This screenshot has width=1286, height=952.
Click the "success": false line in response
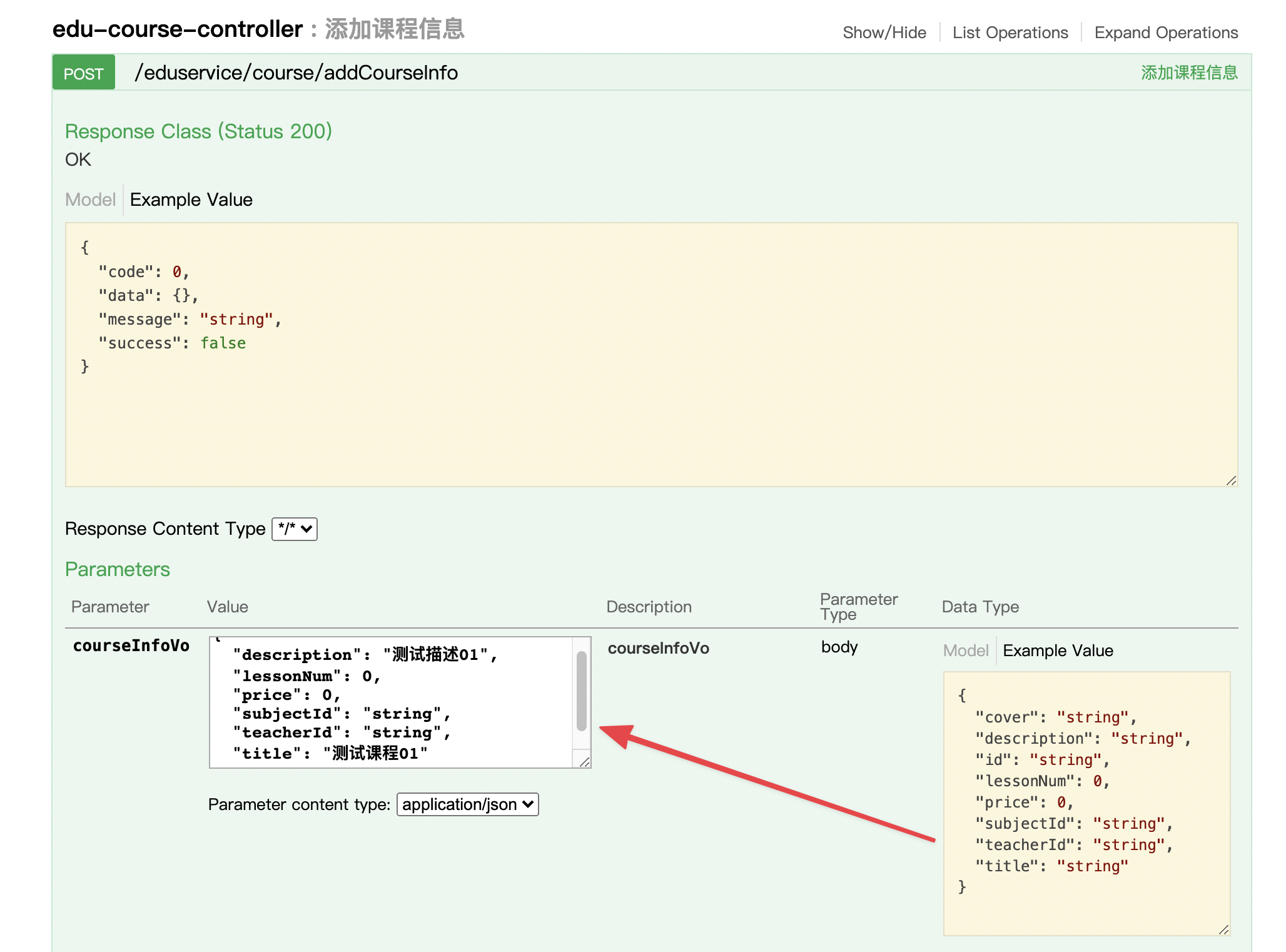point(172,343)
